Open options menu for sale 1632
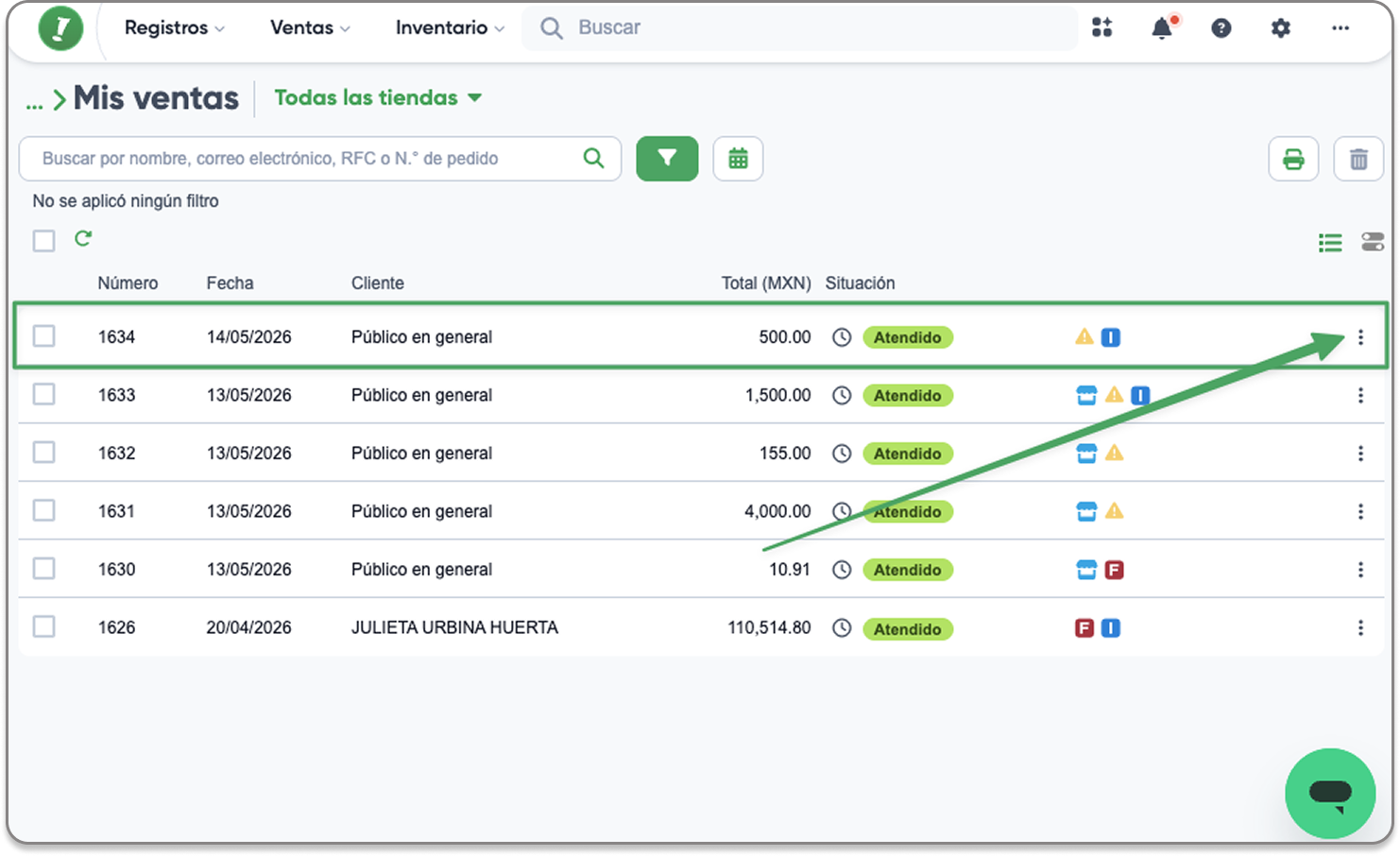Screen dimensions: 1400x856 click(x=1360, y=454)
